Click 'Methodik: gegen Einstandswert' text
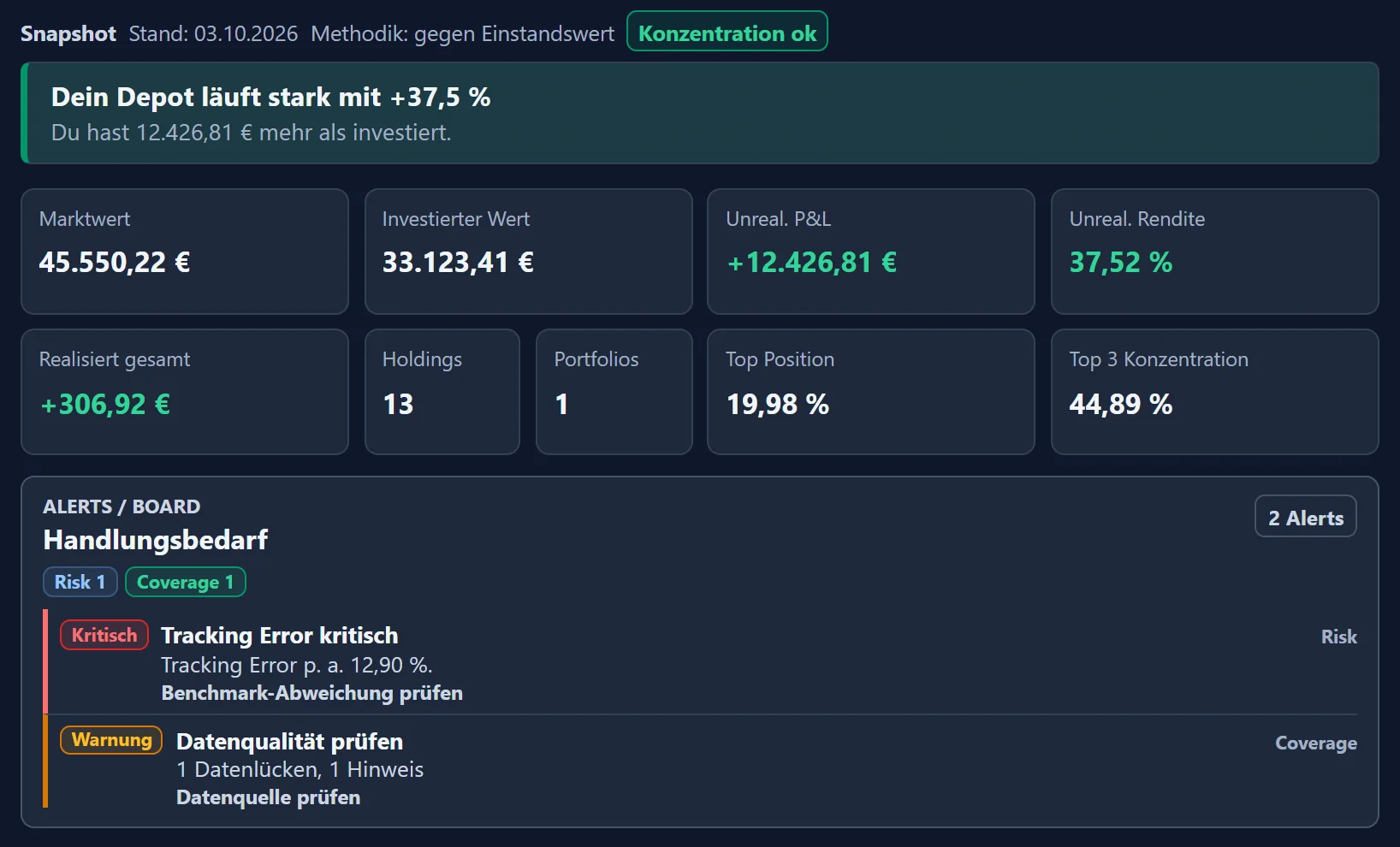 tap(462, 33)
